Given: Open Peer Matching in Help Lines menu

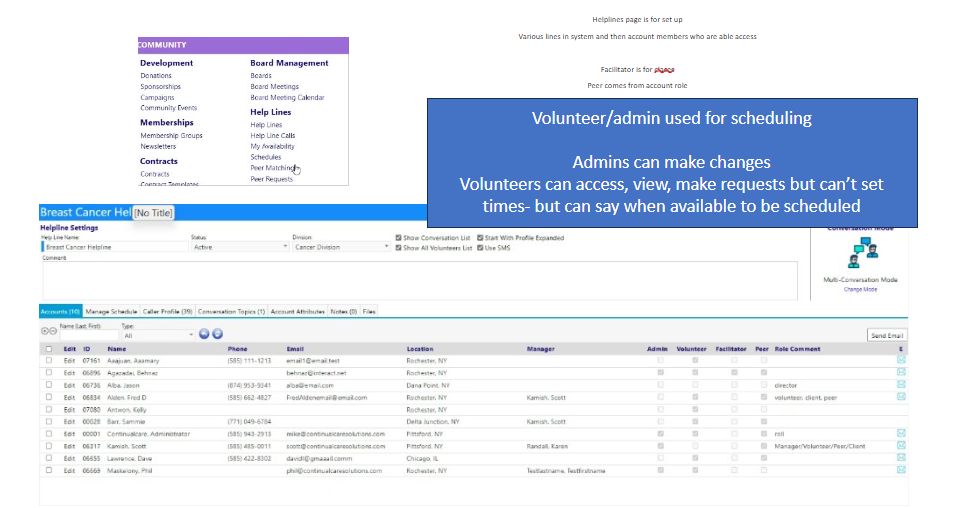Looking at the screenshot, I should [x=272, y=168].
